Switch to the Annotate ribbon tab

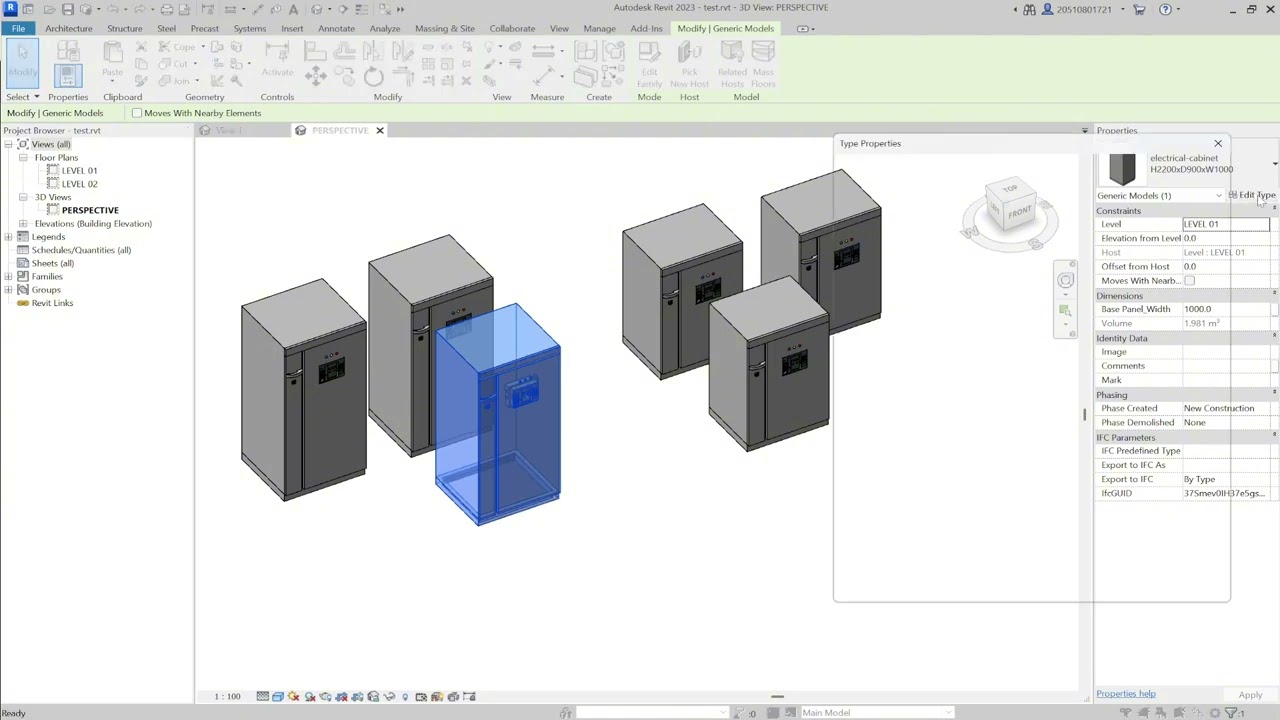[336, 28]
